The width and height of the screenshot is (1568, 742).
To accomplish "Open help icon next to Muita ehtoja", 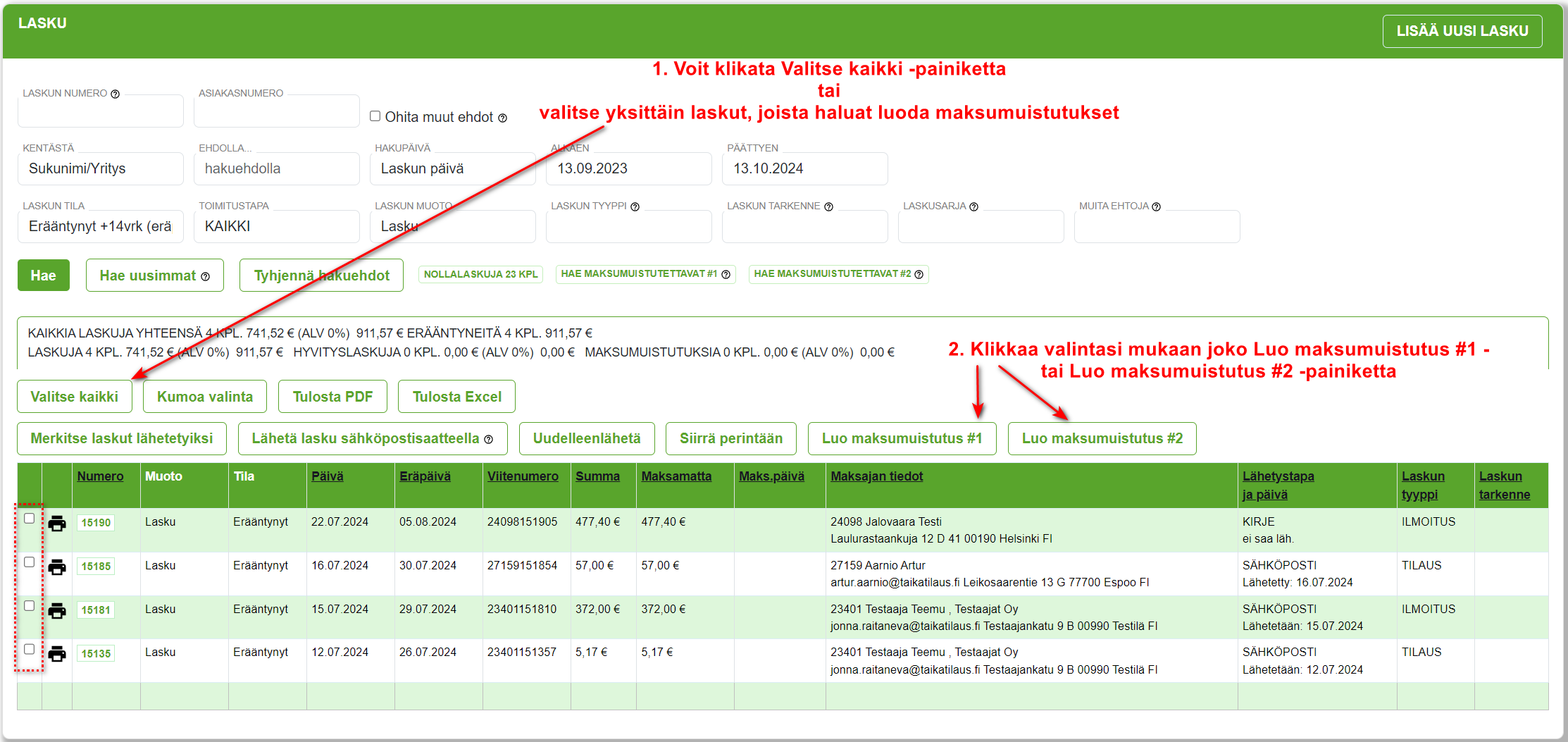I will click(1156, 206).
